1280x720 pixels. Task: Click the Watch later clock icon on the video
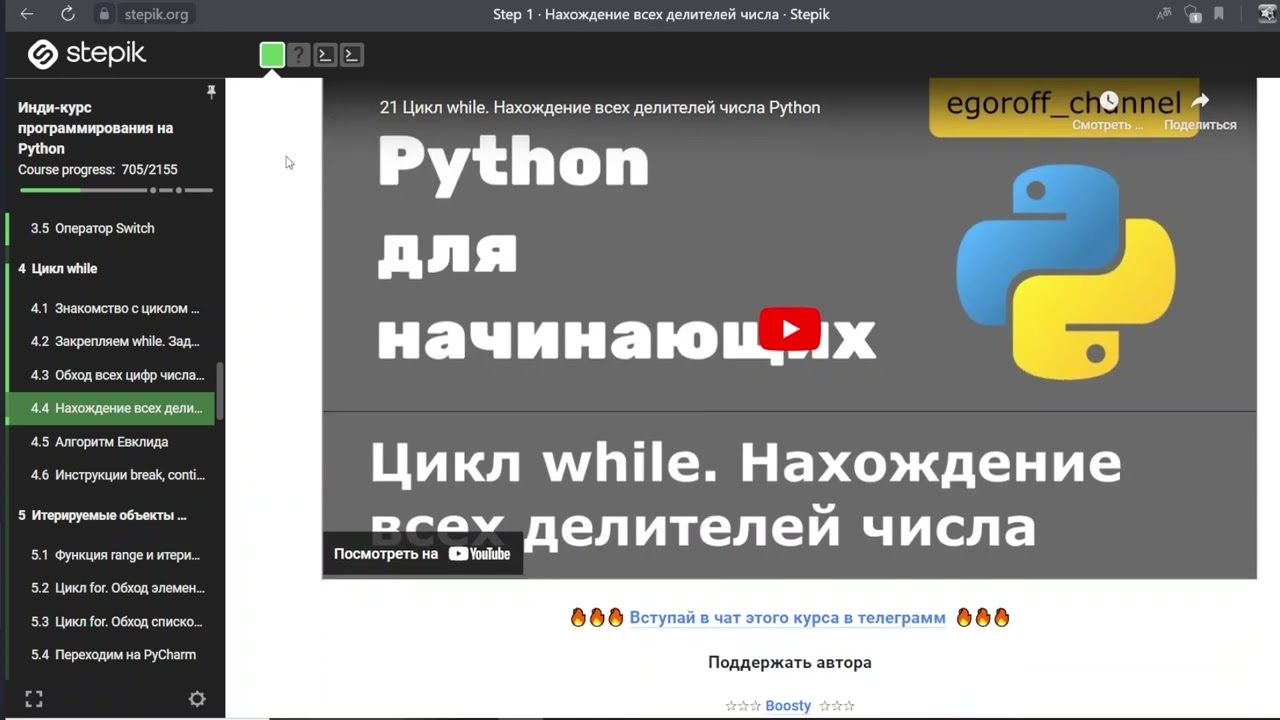pyautogui.click(x=1108, y=101)
